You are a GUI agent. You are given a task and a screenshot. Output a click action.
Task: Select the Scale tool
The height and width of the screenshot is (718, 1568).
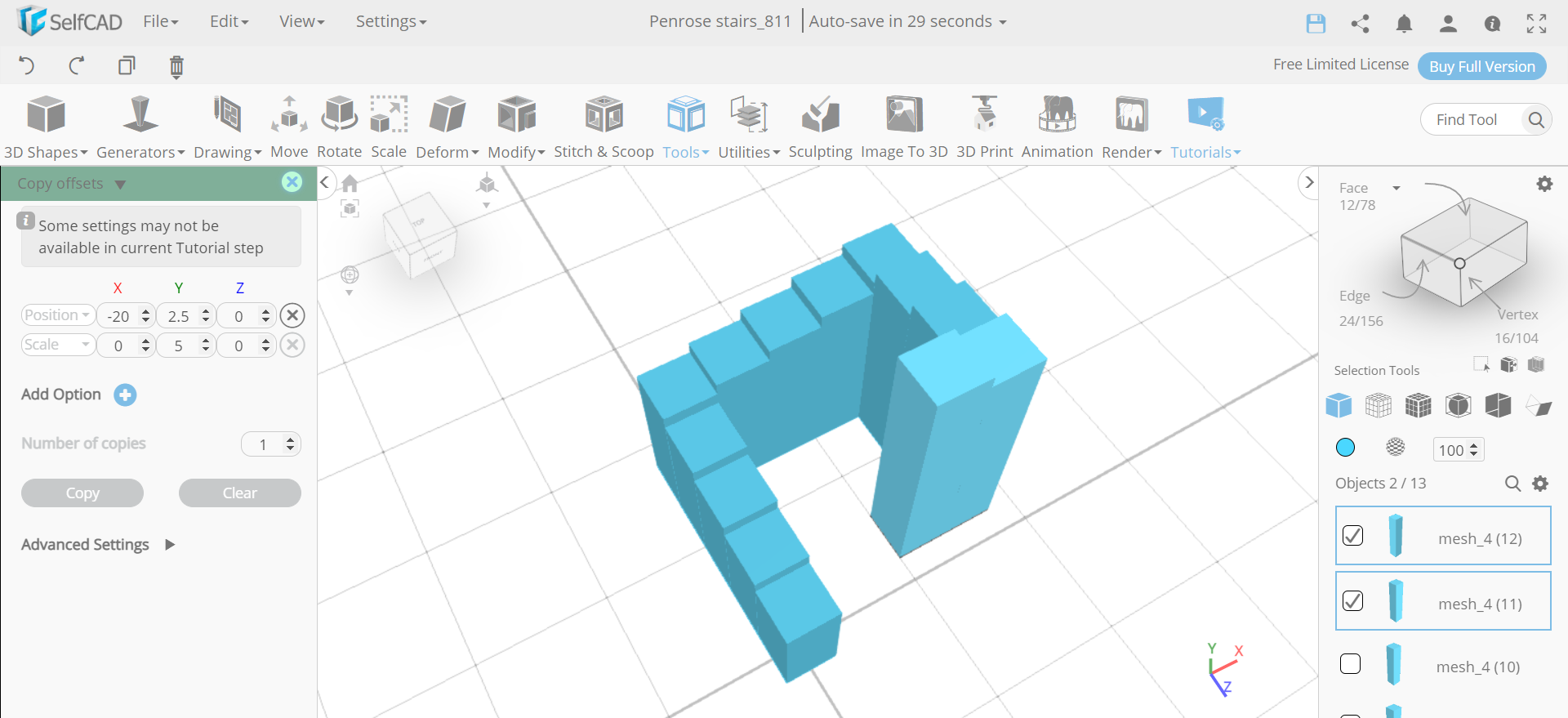389,127
